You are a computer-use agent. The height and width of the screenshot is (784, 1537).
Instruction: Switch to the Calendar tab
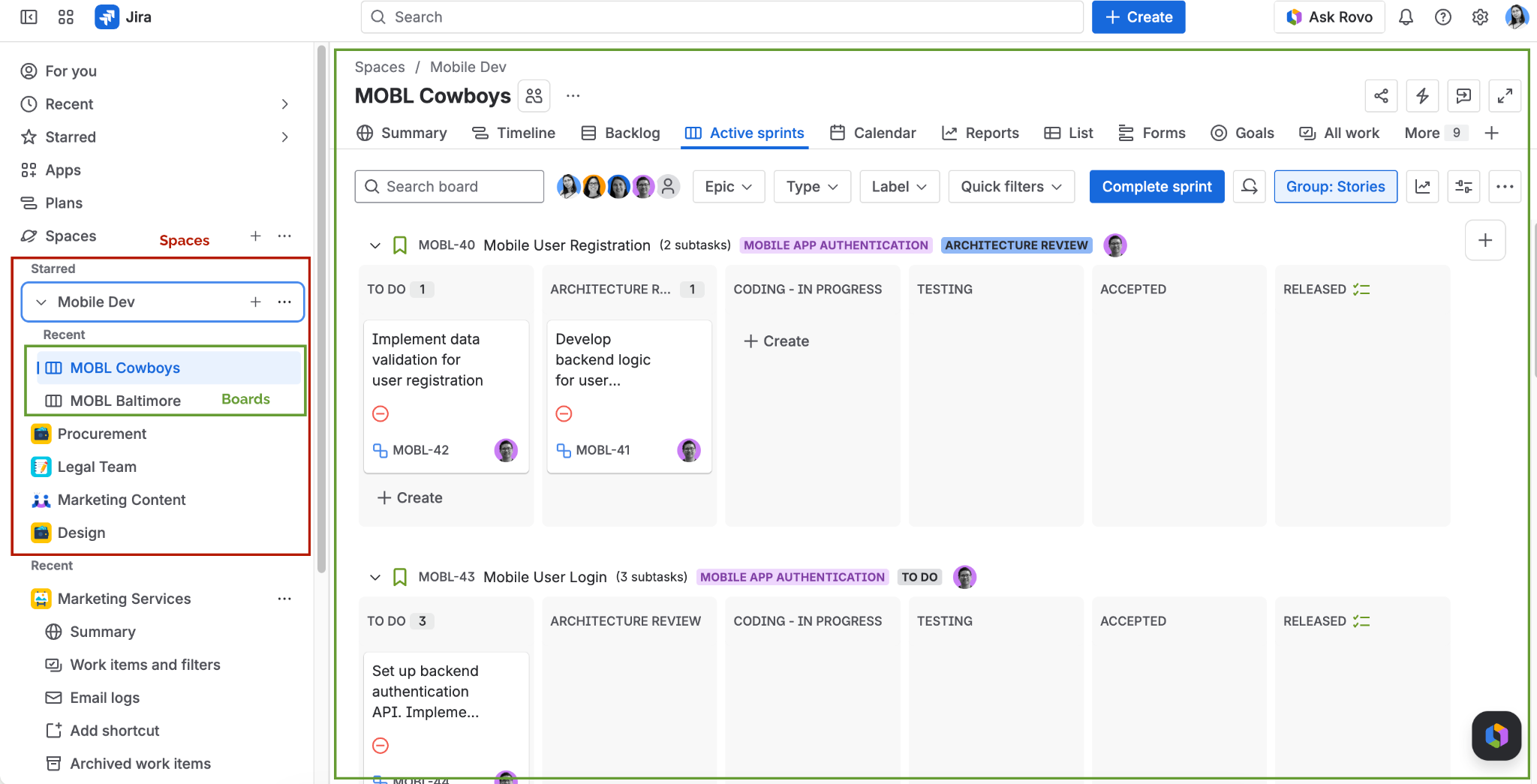tap(873, 133)
